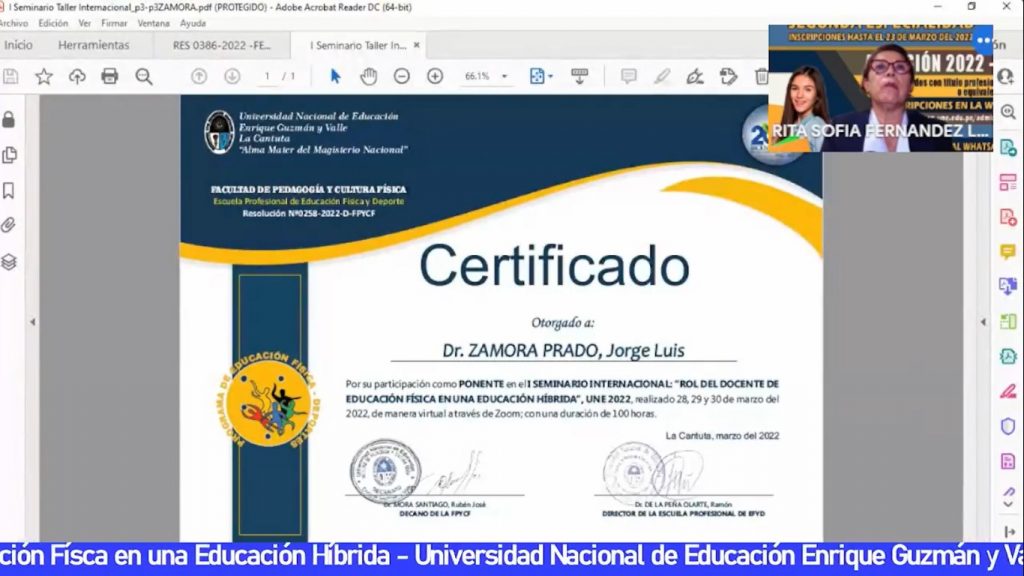Expand the left navigation pane arrow

[33, 321]
